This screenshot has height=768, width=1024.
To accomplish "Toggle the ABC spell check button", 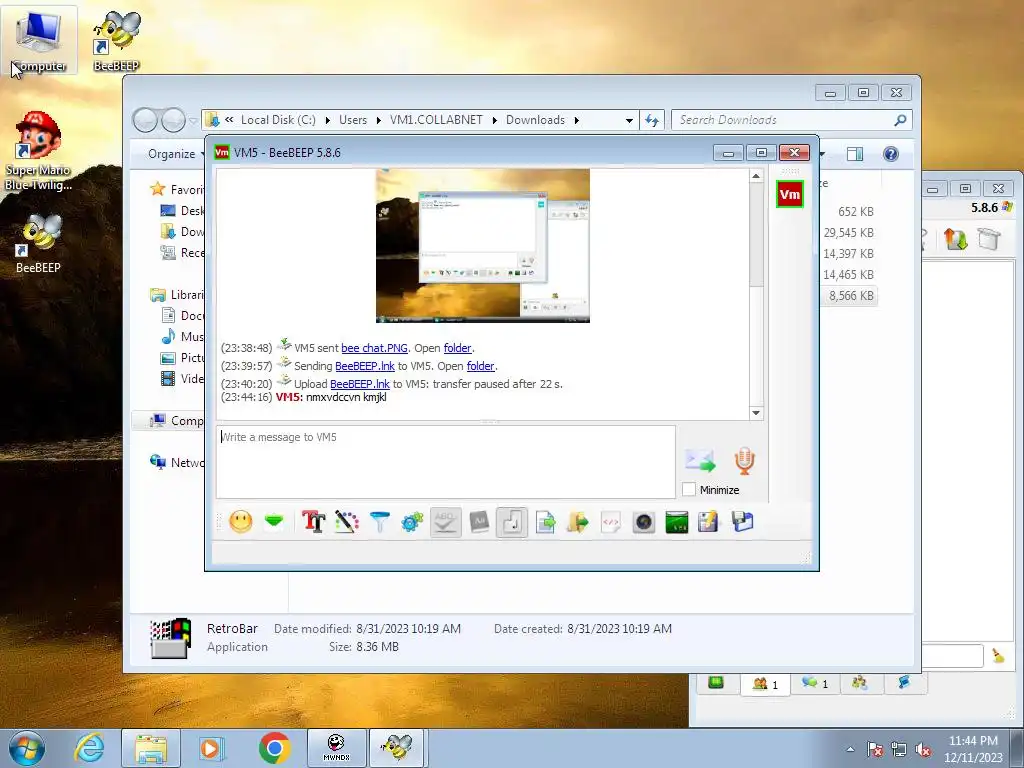I will (x=445, y=522).
